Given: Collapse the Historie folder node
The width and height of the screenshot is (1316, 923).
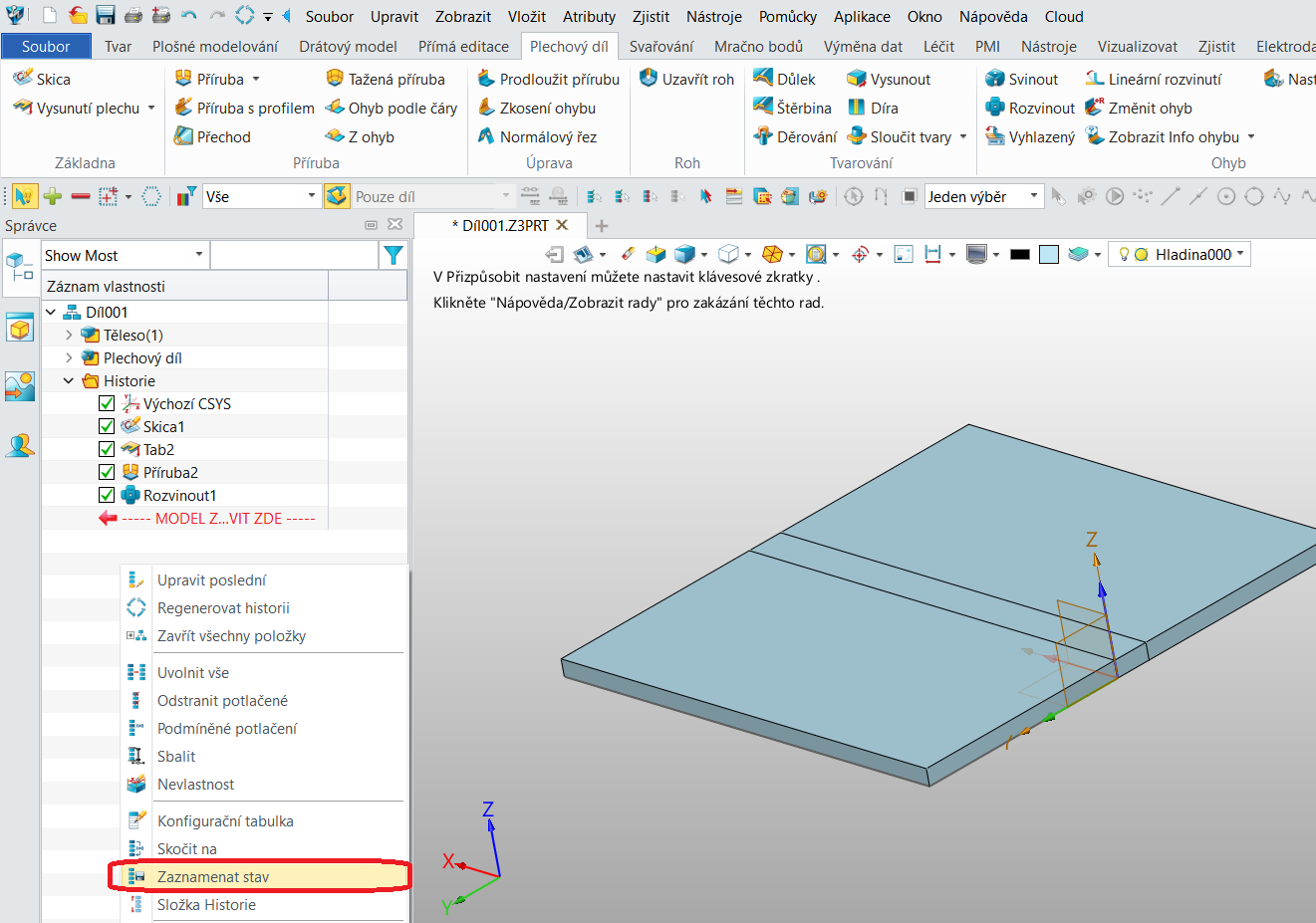Looking at the screenshot, I should coord(69,380).
